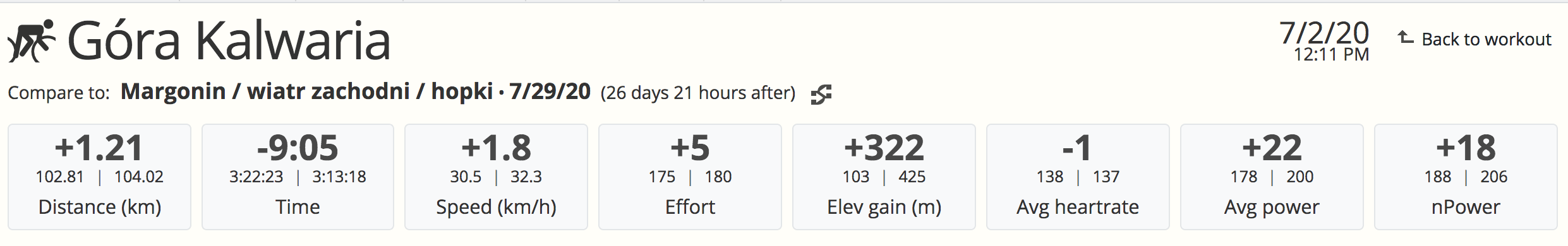Click the 7/2/20 workout date
Image resolution: width=1568 pixels, height=246 pixels.
tap(1324, 33)
